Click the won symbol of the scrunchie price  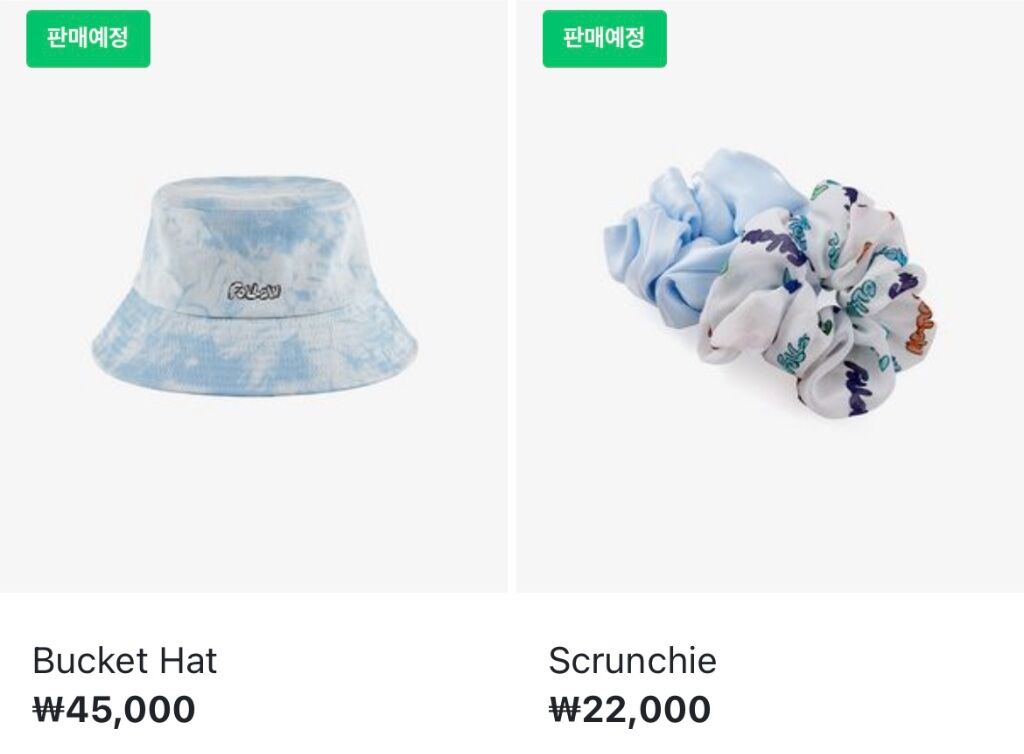565,709
